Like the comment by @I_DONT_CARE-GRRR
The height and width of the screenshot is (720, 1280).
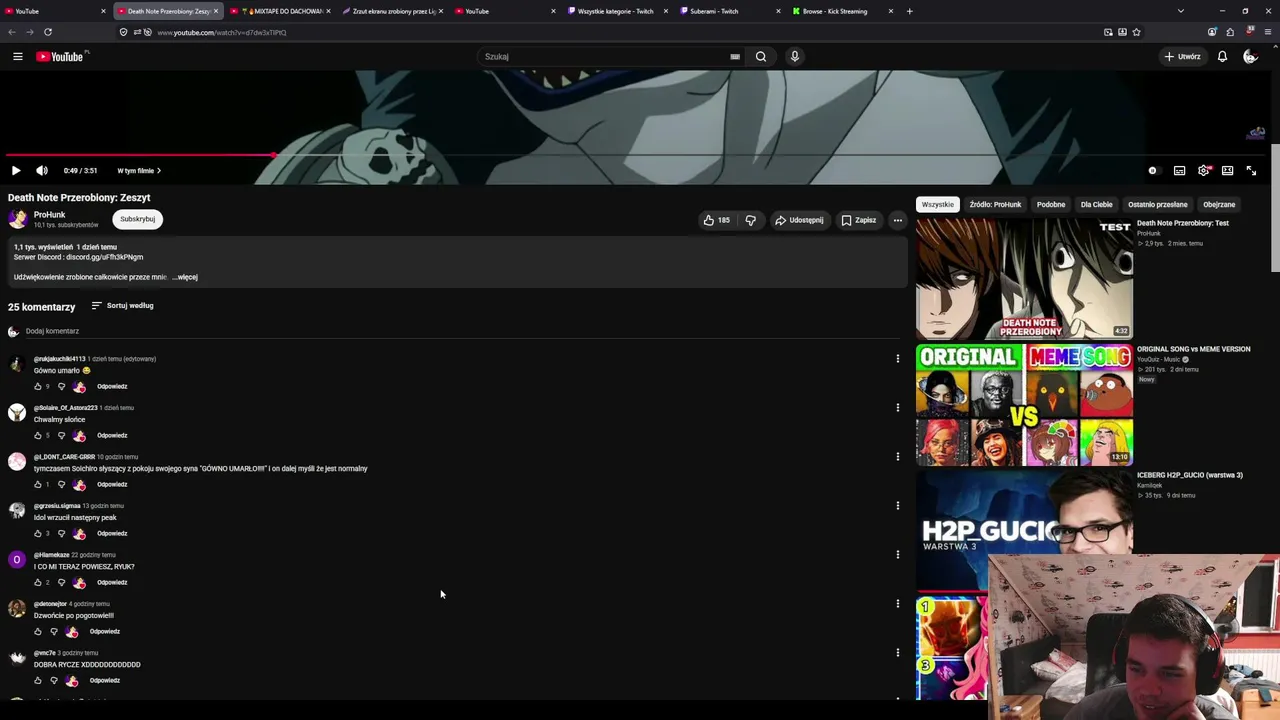pyautogui.click(x=38, y=485)
